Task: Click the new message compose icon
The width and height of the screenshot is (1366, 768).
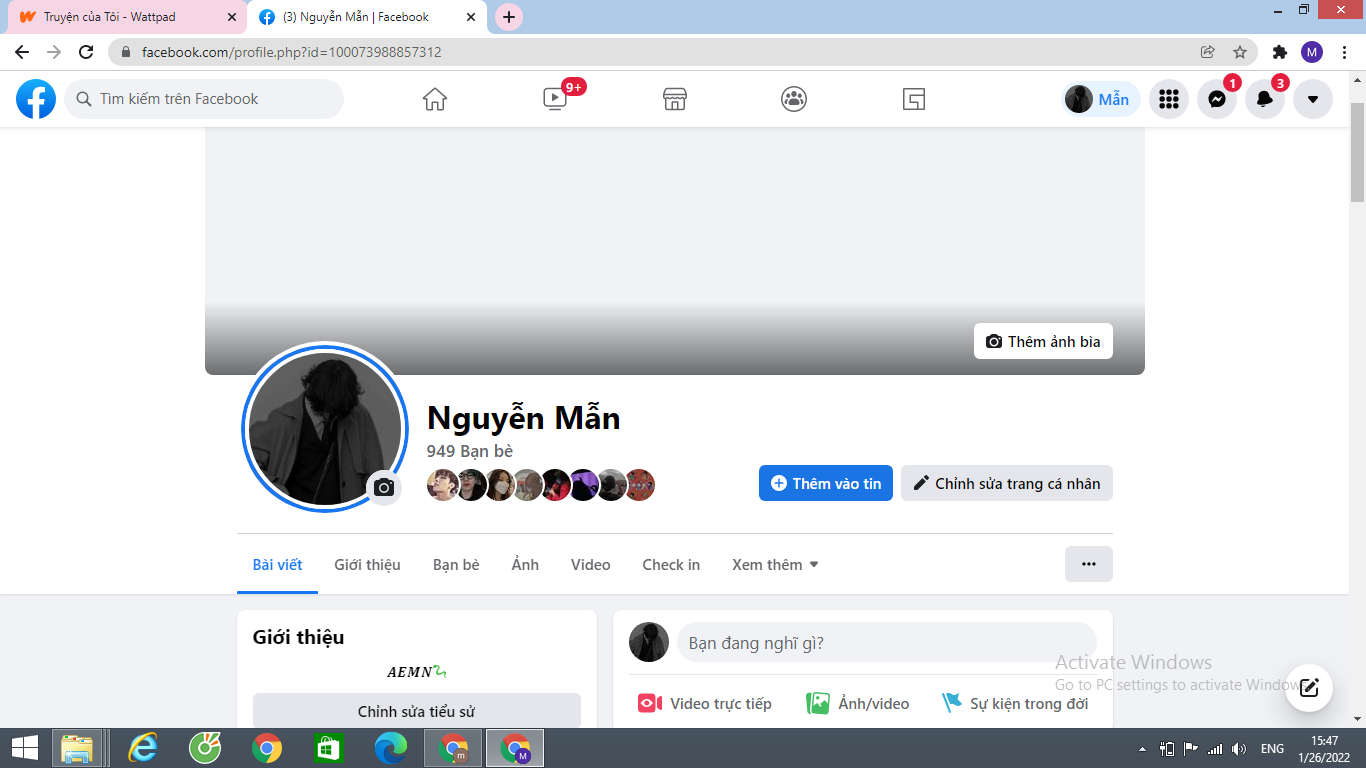Action: tap(1309, 688)
